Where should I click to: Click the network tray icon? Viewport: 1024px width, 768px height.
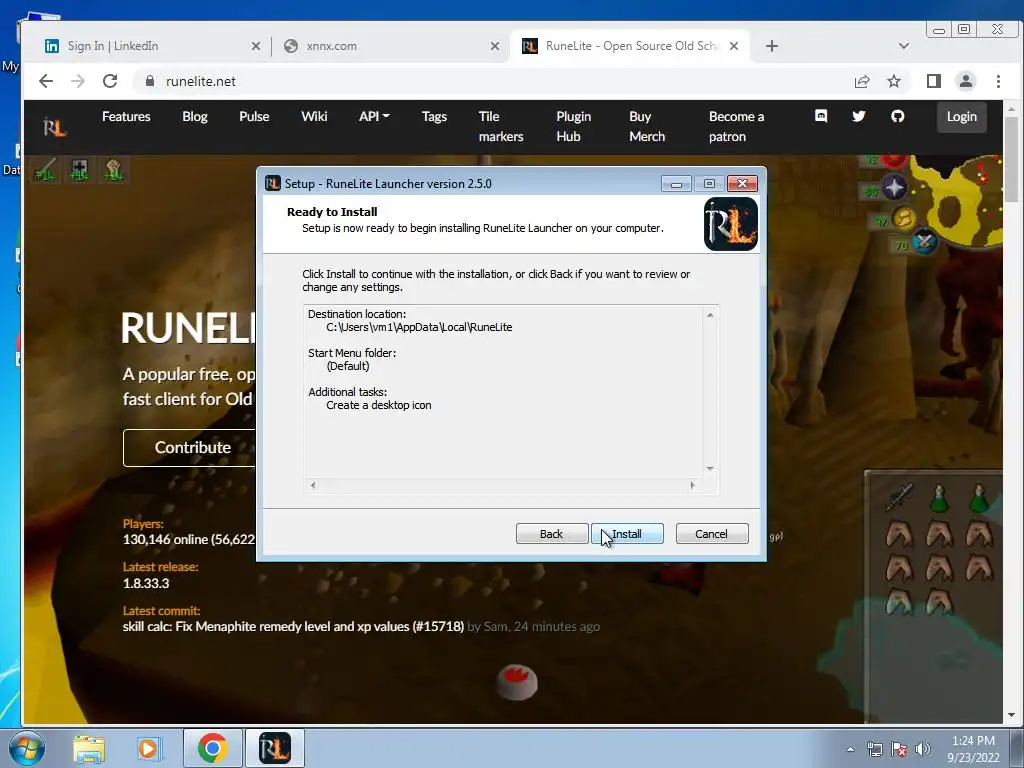tap(874, 749)
